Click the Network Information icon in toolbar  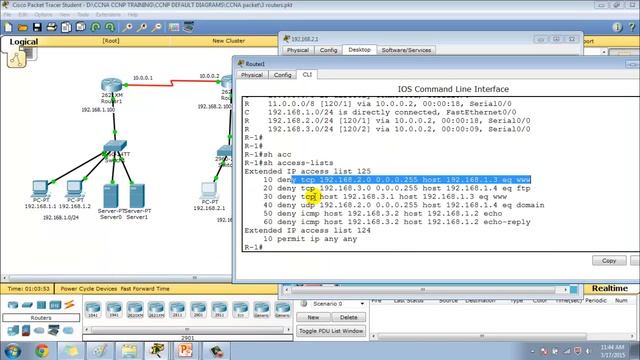coord(617,27)
